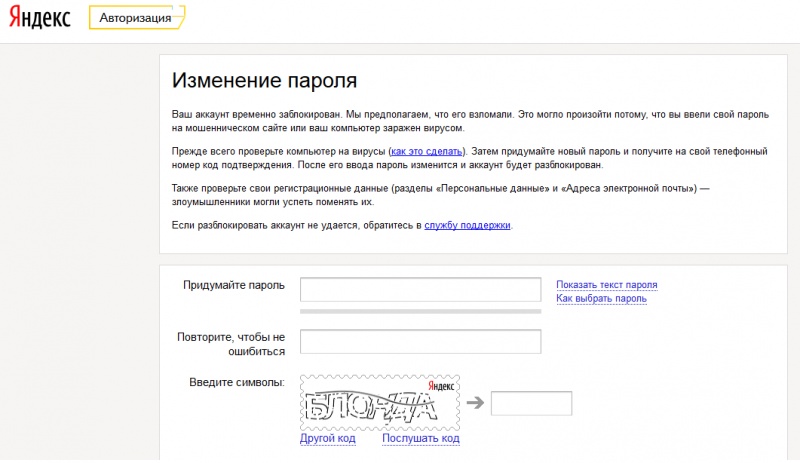
Task: Click the captcha image with distorted letters
Action: click(379, 402)
